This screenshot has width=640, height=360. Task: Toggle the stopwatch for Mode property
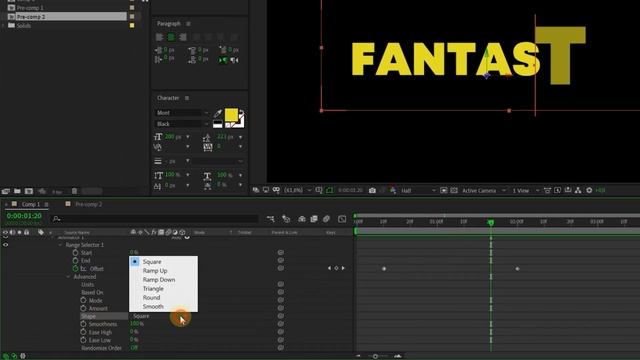coord(83,300)
